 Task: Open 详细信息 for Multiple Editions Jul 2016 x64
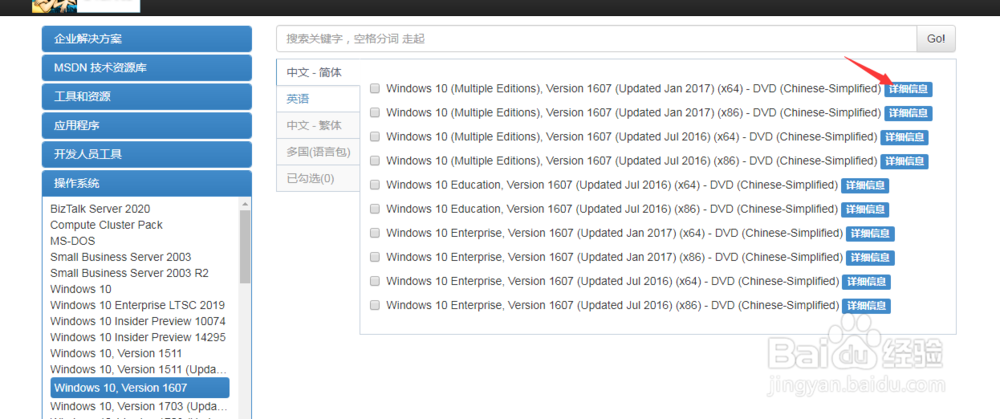(904, 137)
